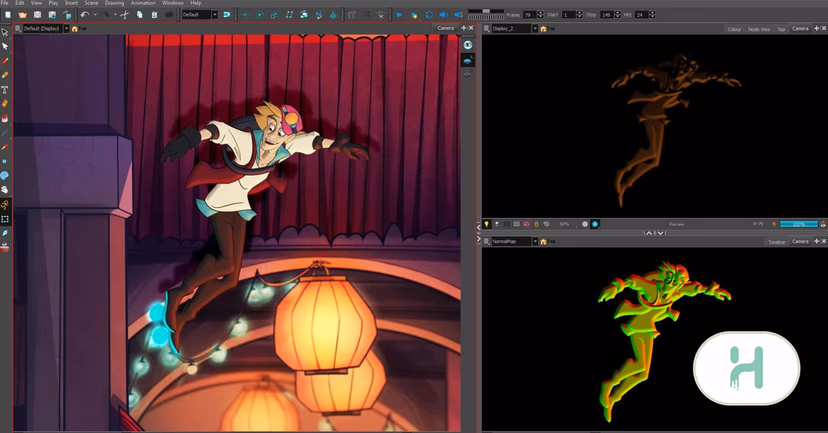Viewport: 828px width, 433px height.
Task: Add a view with plus button in left Camera panel
Action: (464, 29)
